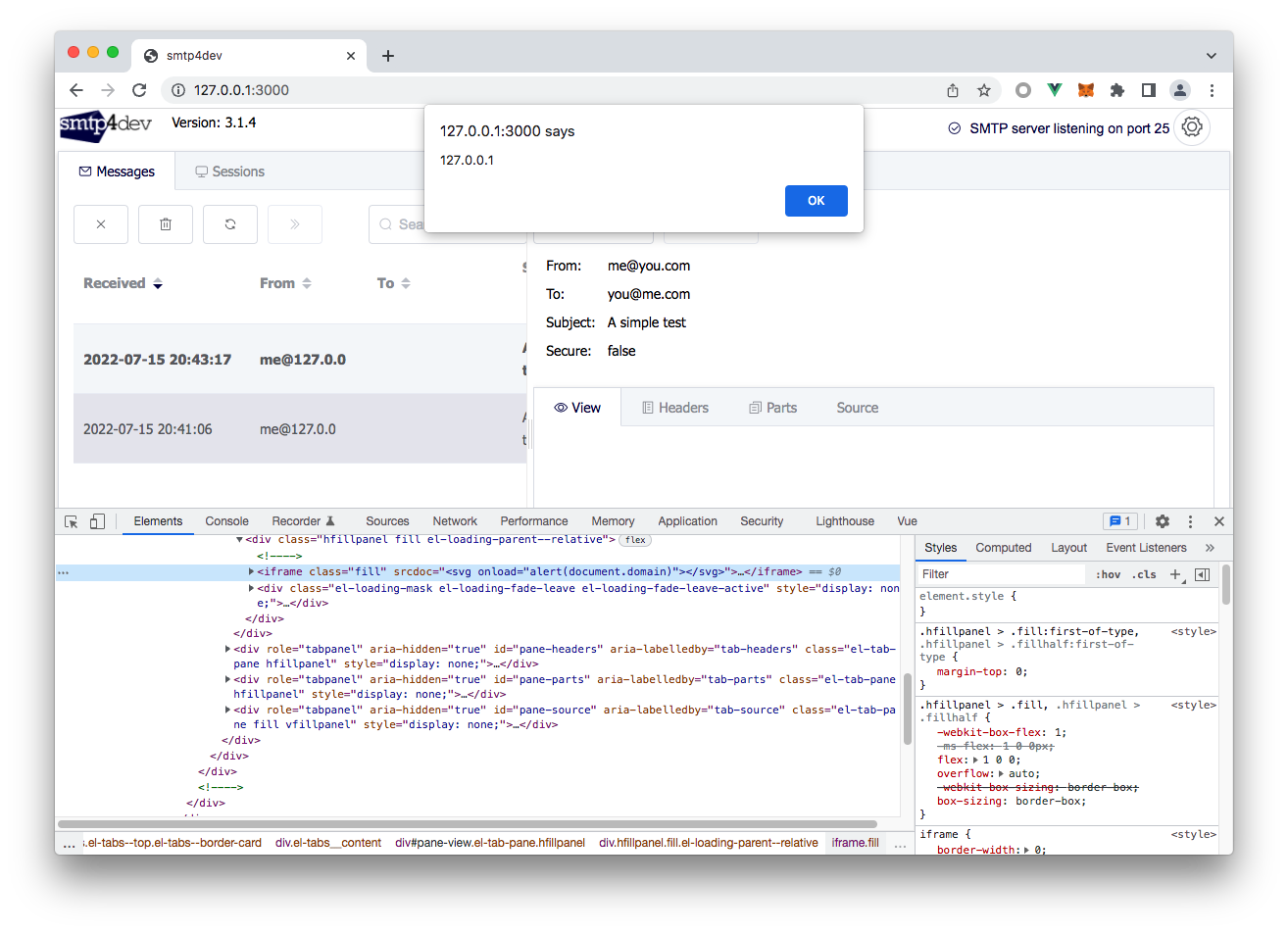Toggle the device emulation icon in DevTools

click(x=96, y=520)
